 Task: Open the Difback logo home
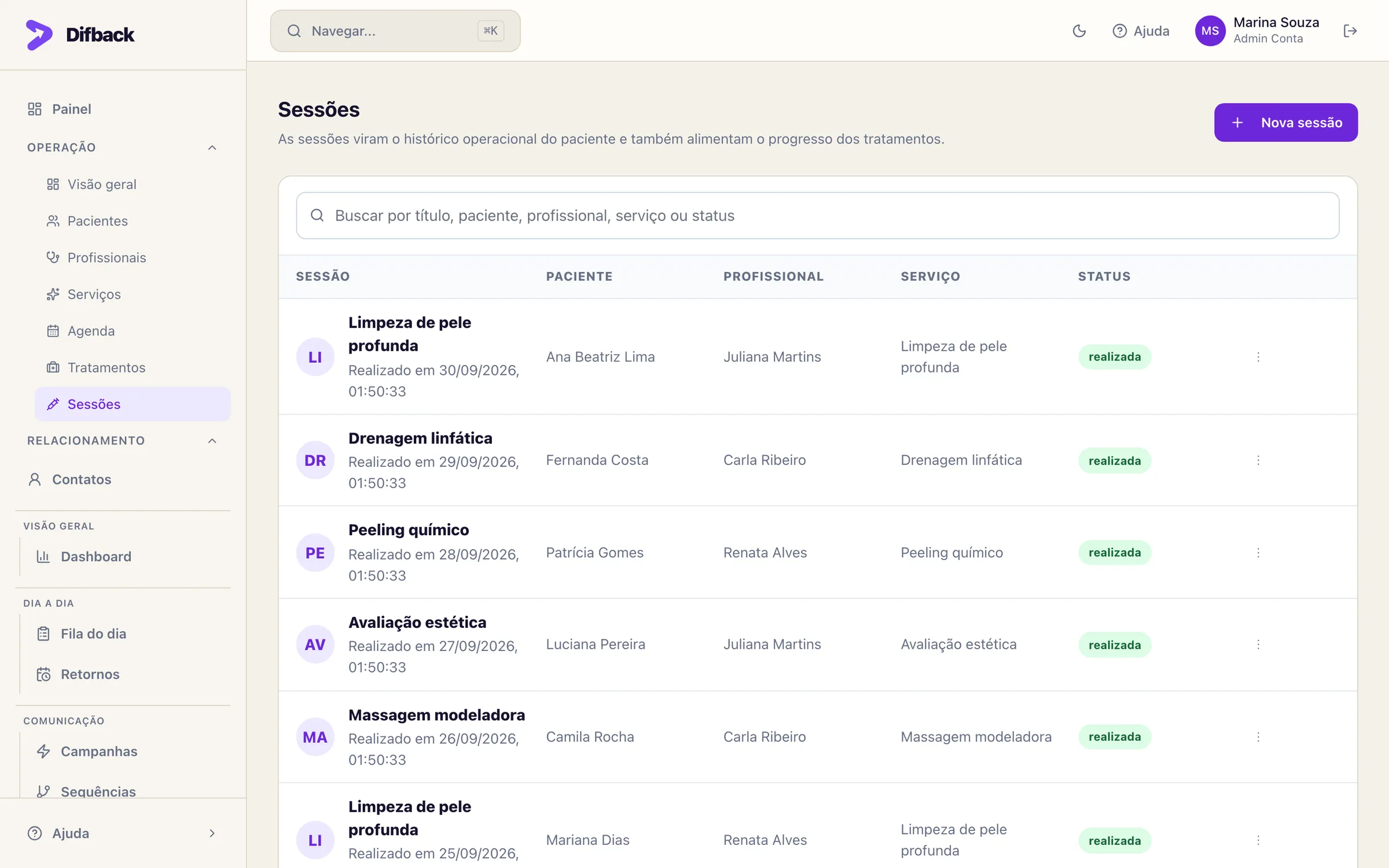[x=80, y=35]
